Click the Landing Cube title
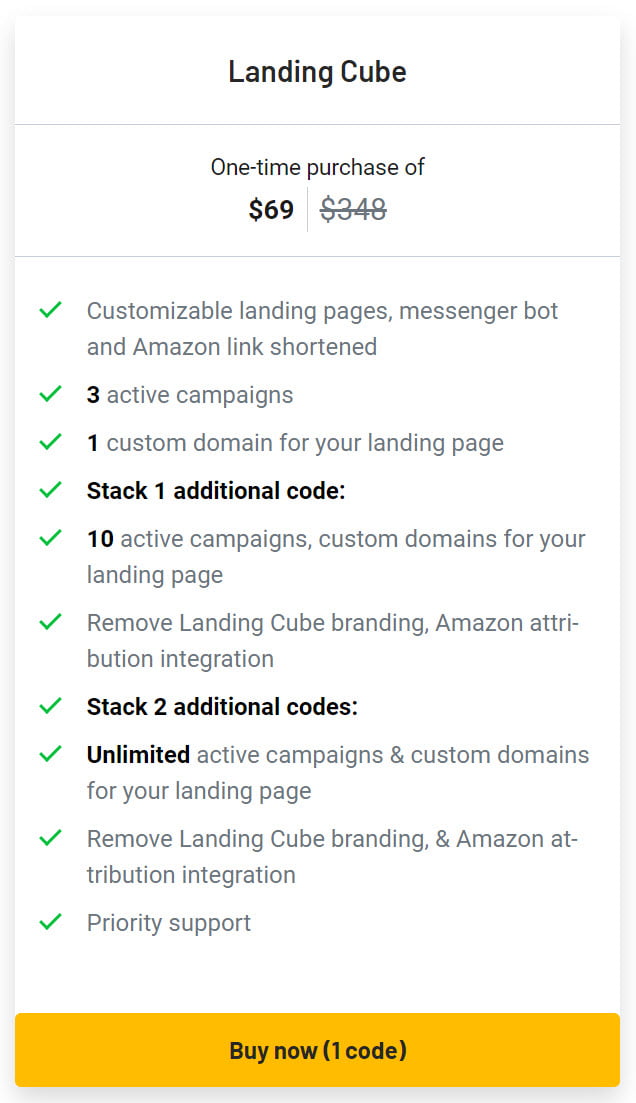636x1103 pixels. tap(317, 71)
